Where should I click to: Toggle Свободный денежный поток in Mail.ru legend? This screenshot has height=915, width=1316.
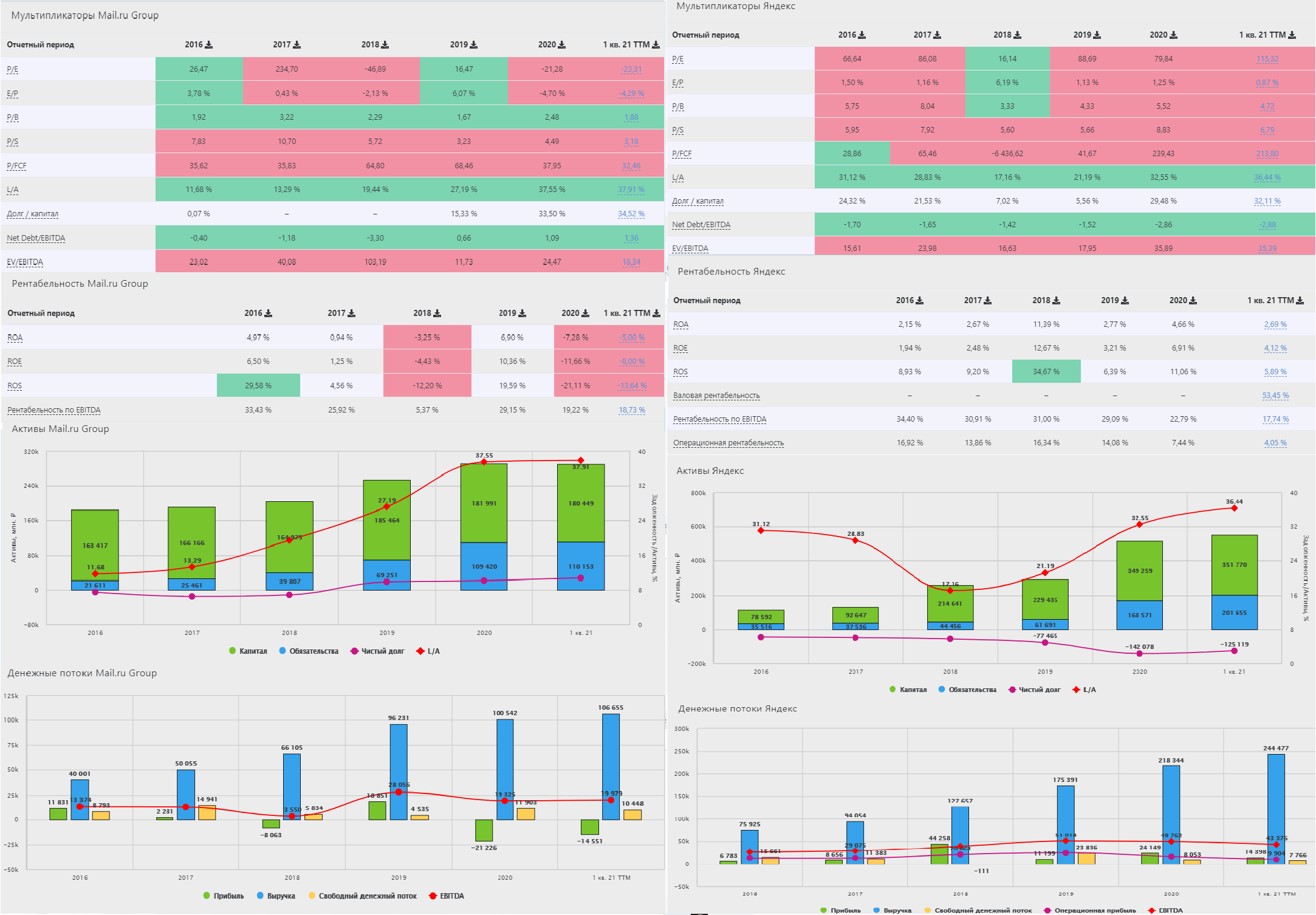point(363,896)
